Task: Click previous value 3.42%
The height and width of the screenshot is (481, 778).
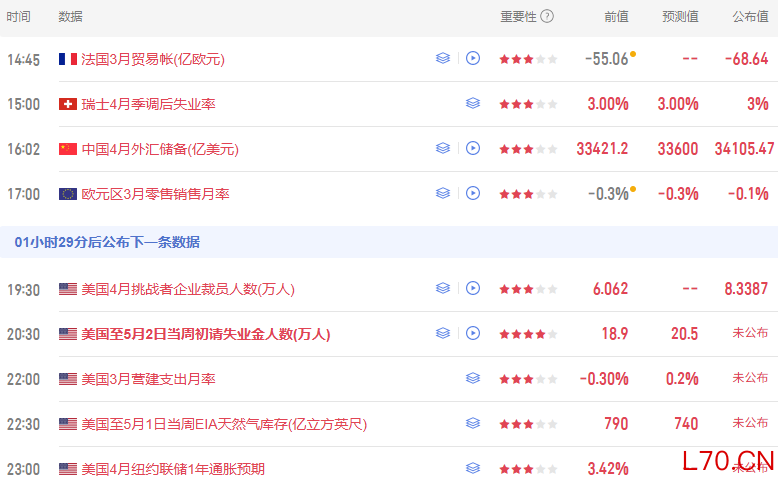Action: (x=608, y=468)
